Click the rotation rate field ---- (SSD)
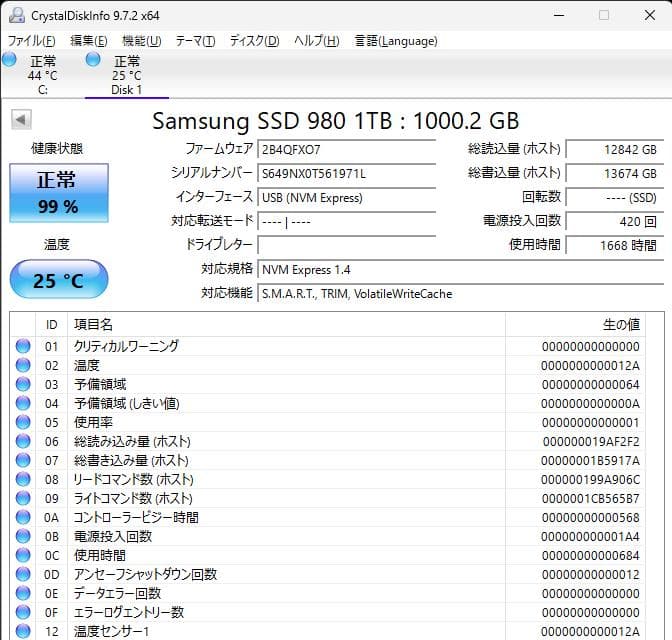Screen dimensions: 672x640 point(615,198)
